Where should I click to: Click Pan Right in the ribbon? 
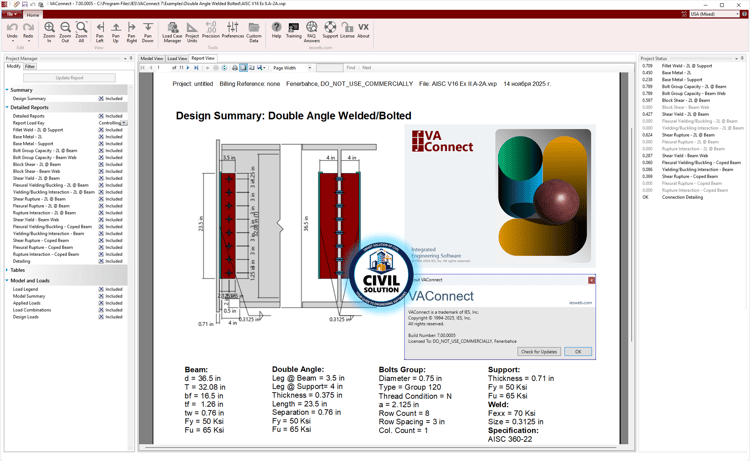[132, 32]
